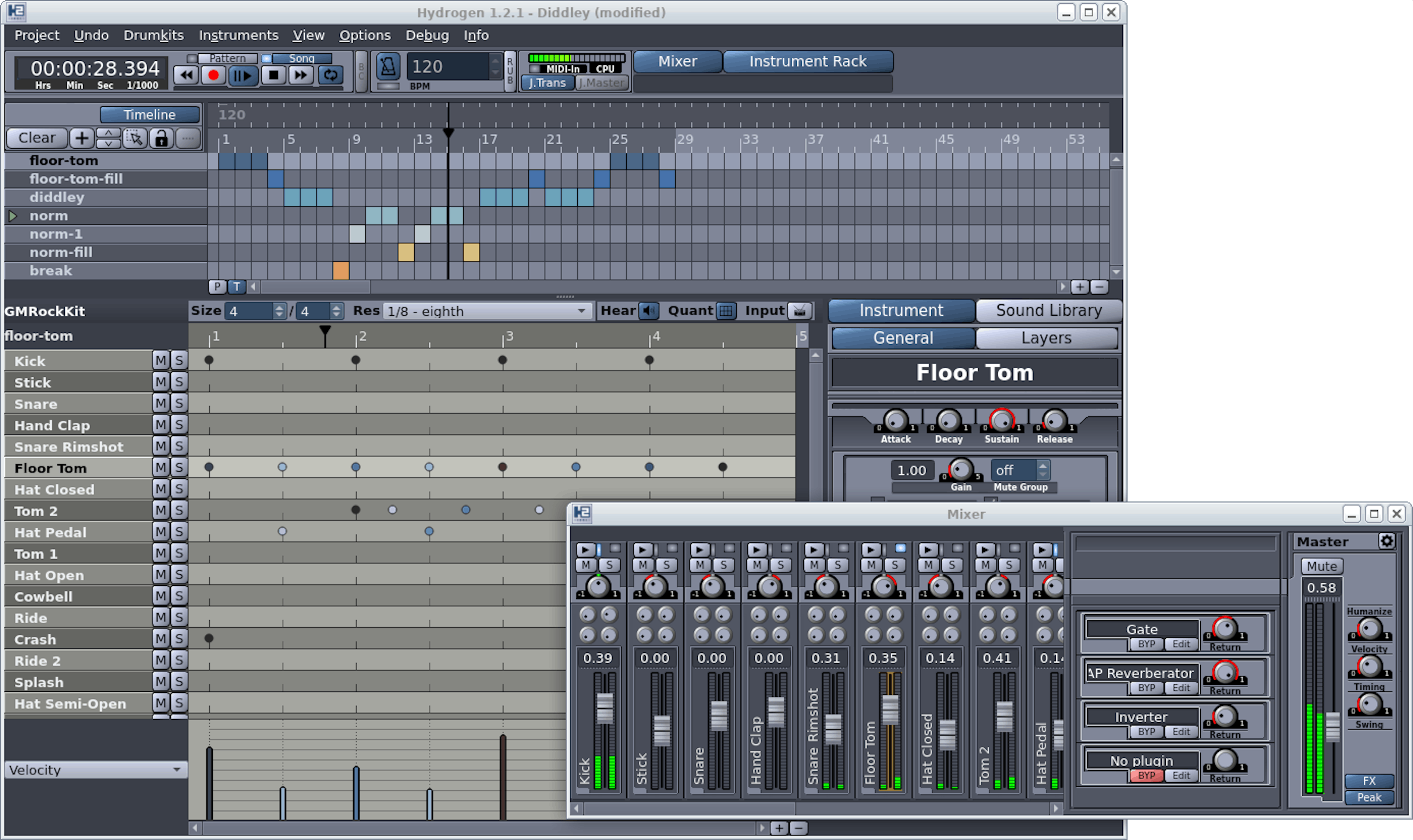Toggle the Quant grid icon

click(726, 311)
